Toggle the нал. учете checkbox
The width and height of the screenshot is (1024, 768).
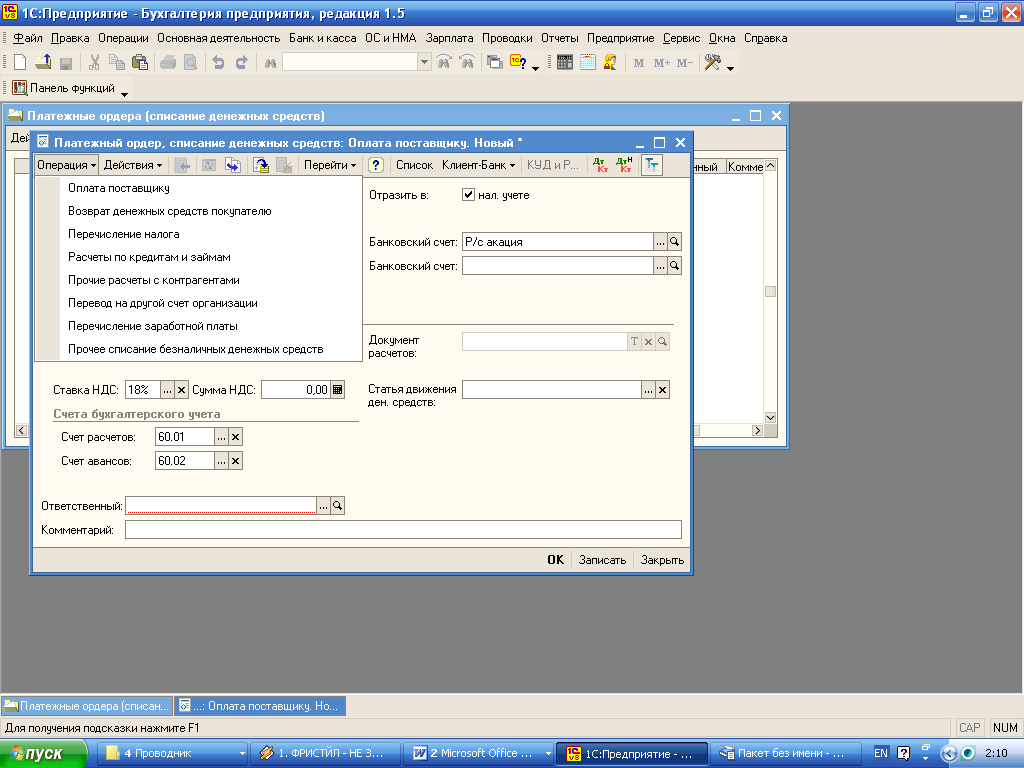click(468, 195)
